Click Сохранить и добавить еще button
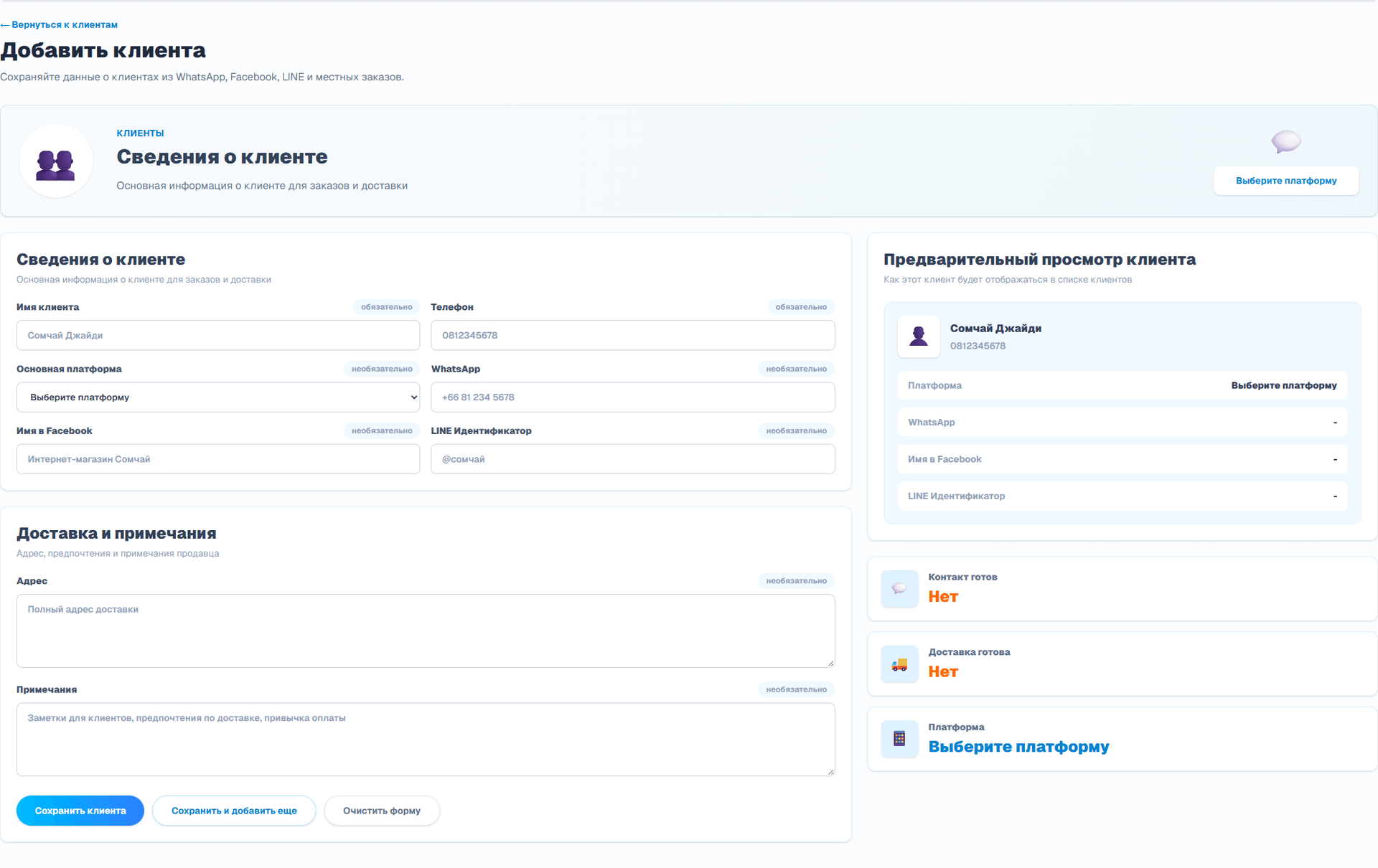Image resolution: width=1378 pixels, height=868 pixels. (x=234, y=811)
